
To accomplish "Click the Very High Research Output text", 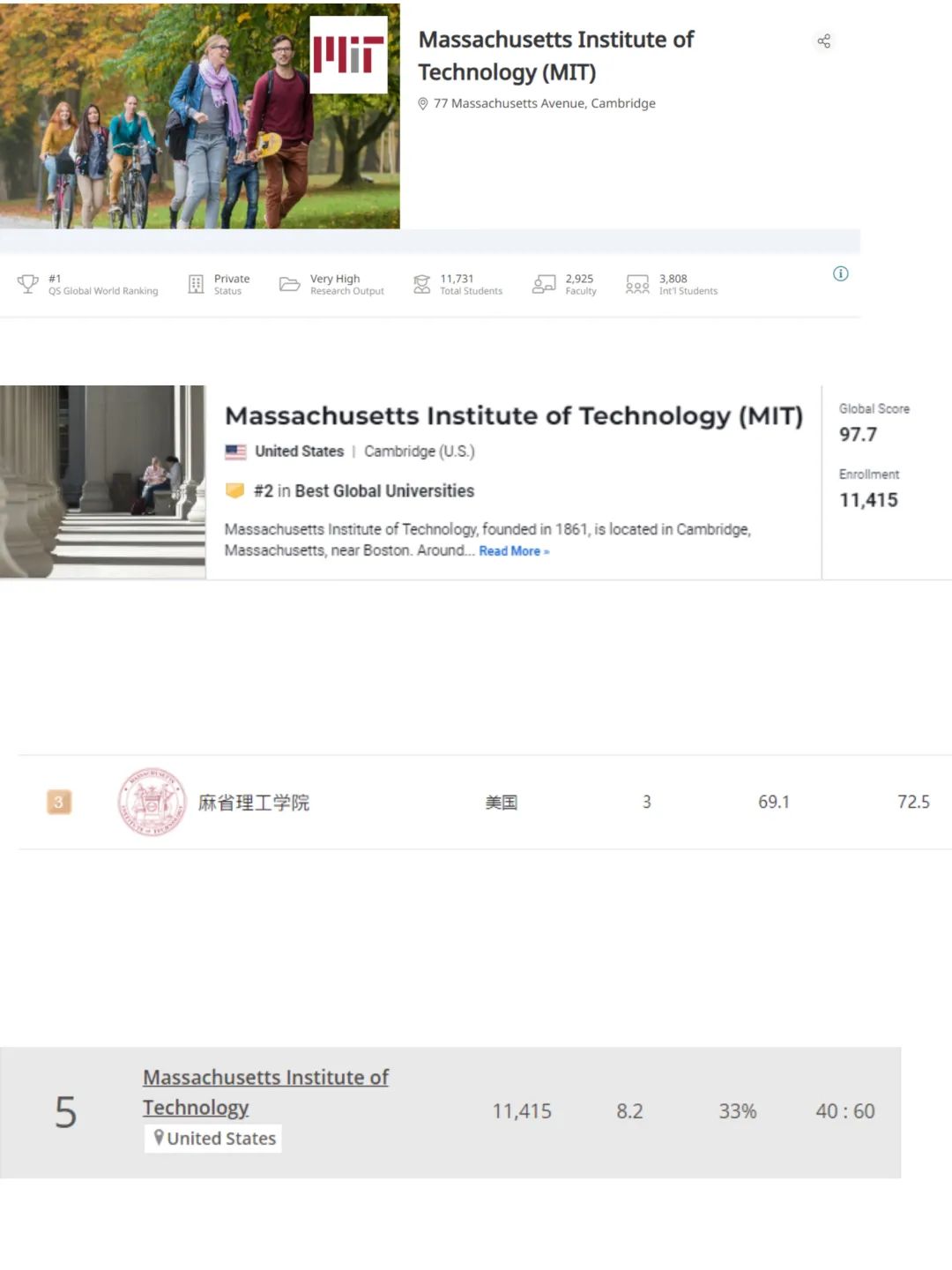I will tap(347, 284).
